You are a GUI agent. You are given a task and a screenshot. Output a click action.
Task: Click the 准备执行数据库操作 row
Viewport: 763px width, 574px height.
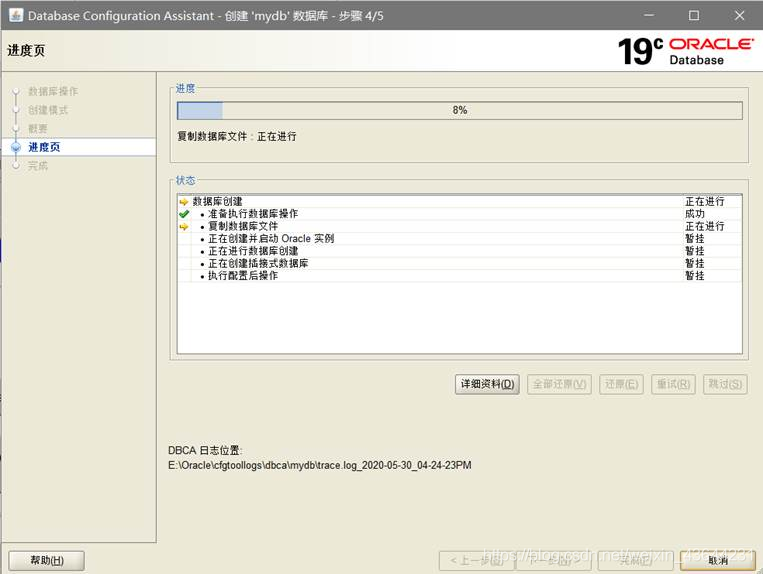point(460,214)
